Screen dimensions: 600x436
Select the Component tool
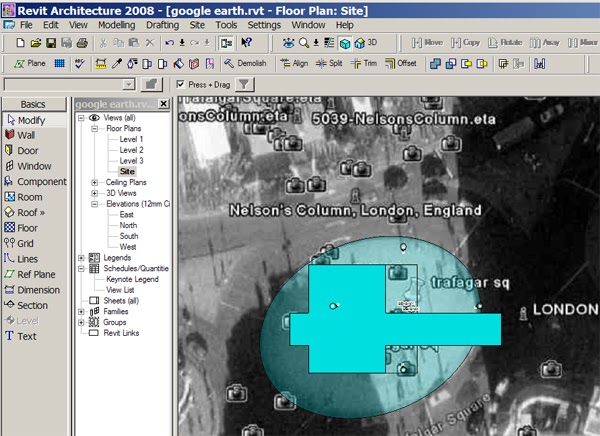tap(34, 181)
